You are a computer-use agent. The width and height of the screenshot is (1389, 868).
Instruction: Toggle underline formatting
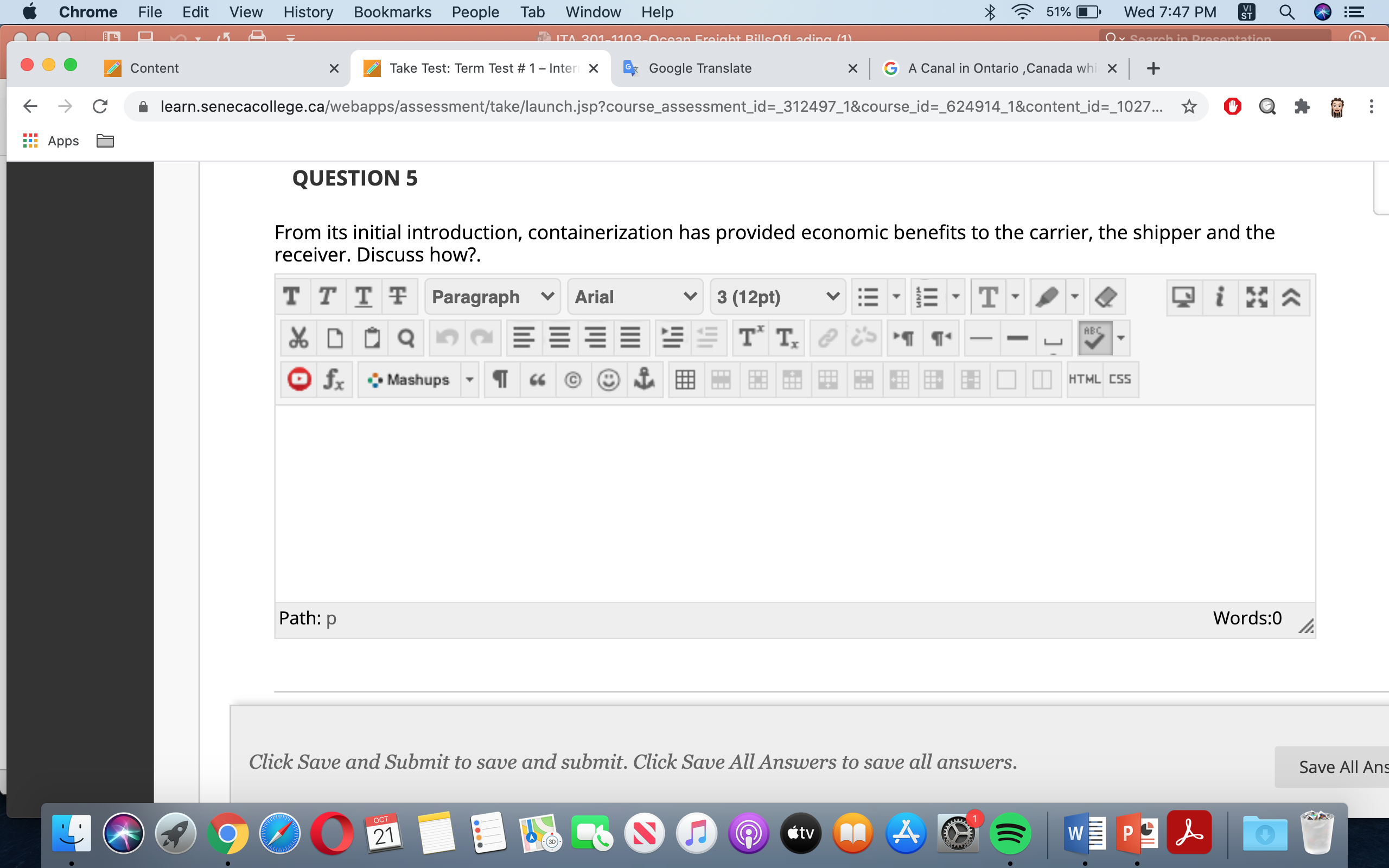coord(363,296)
